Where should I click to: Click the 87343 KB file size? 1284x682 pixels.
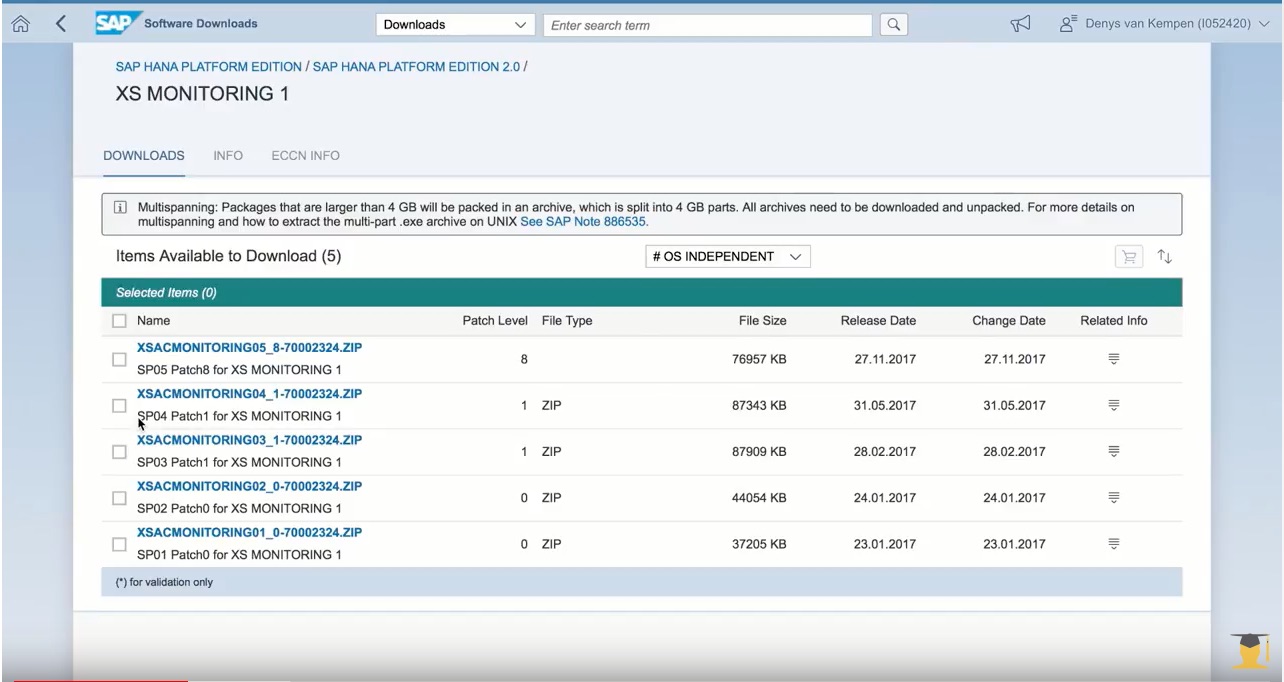(x=759, y=405)
